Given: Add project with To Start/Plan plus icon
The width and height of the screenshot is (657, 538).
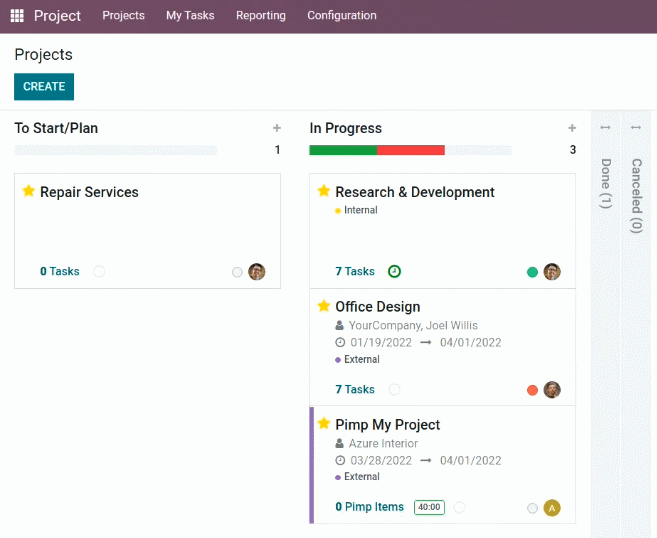Looking at the screenshot, I should (x=277, y=128).
